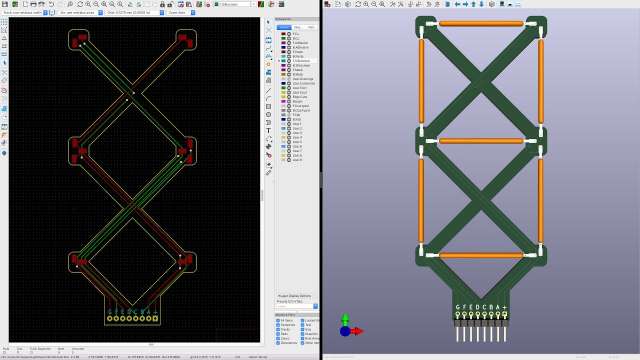Image resolution: width=640 pixels, height=360 pixels.
Task: Toggle Dimensions selection filter checkbox
Action: point(278,343)
